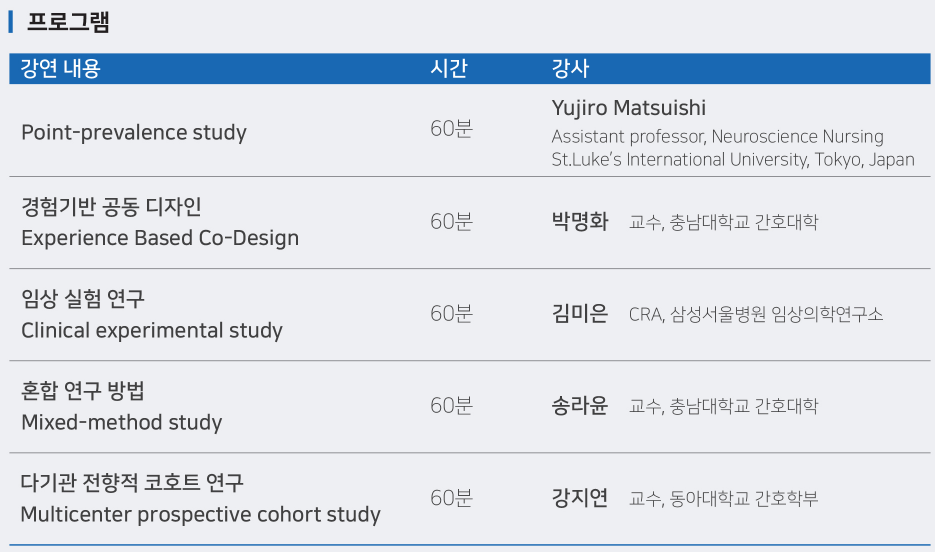The width and height of the screenshot is (935, 552).
Task: Click speaker name 송라윤
Action: 579,406
